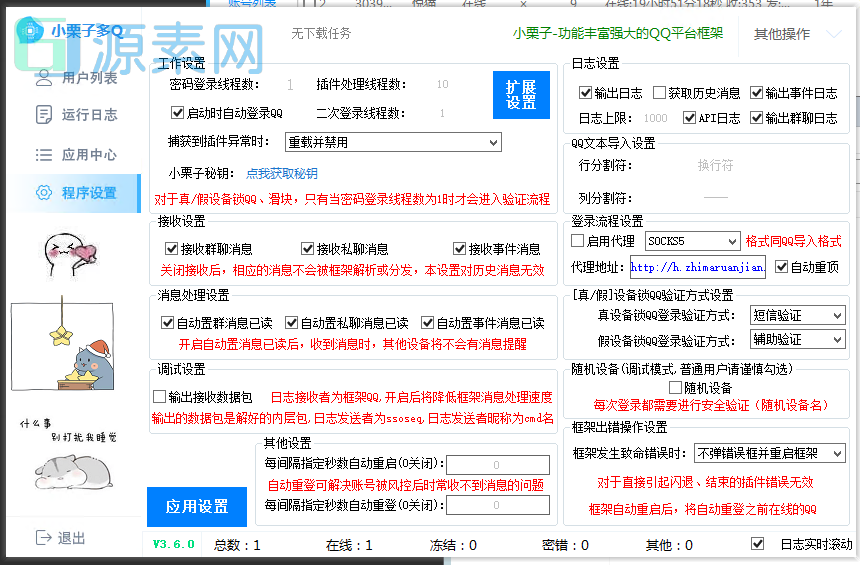Click 列分割符 input field

pos(716,198)
